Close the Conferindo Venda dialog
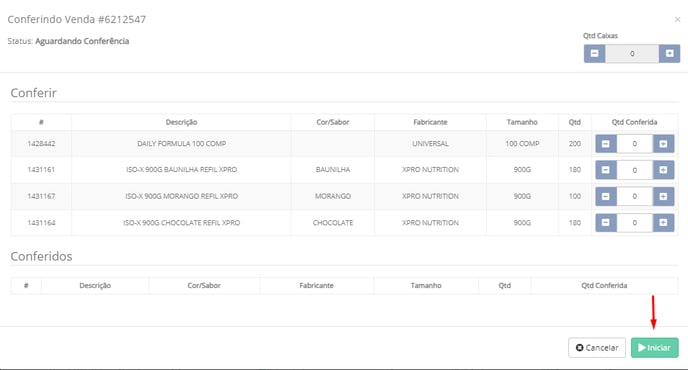Viewport: 688px width, 370px height. [677, 19]
